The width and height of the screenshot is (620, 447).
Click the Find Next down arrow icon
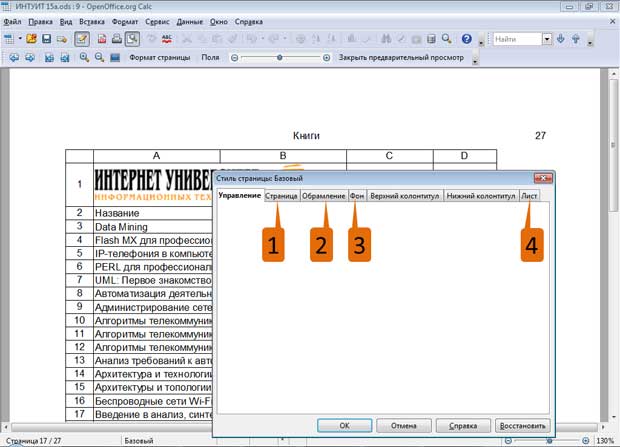pyautogui.click(x=561, y=39)
